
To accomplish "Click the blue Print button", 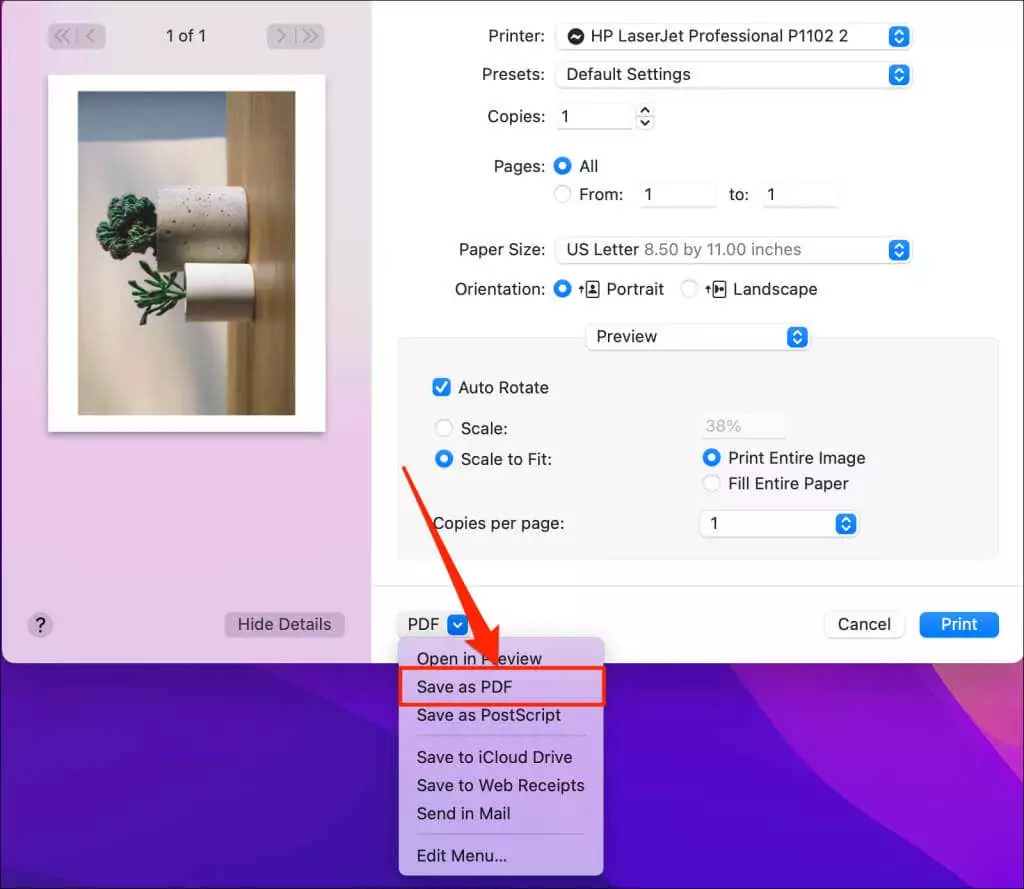I will click(x=959, y=625).
